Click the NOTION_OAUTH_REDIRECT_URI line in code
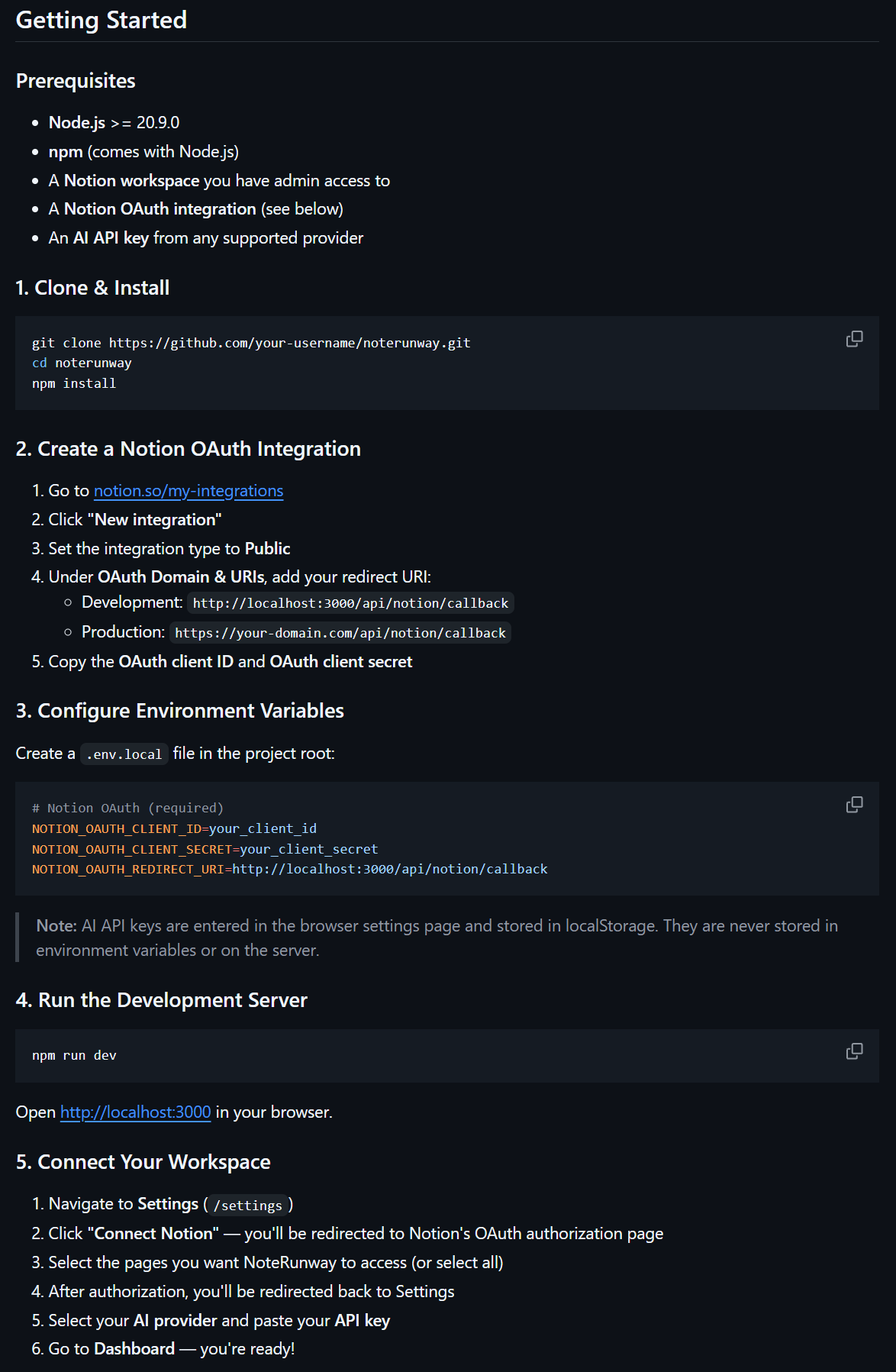This screenshot has height=1372, width=896. pyautogui.click(x=289, y=869)
